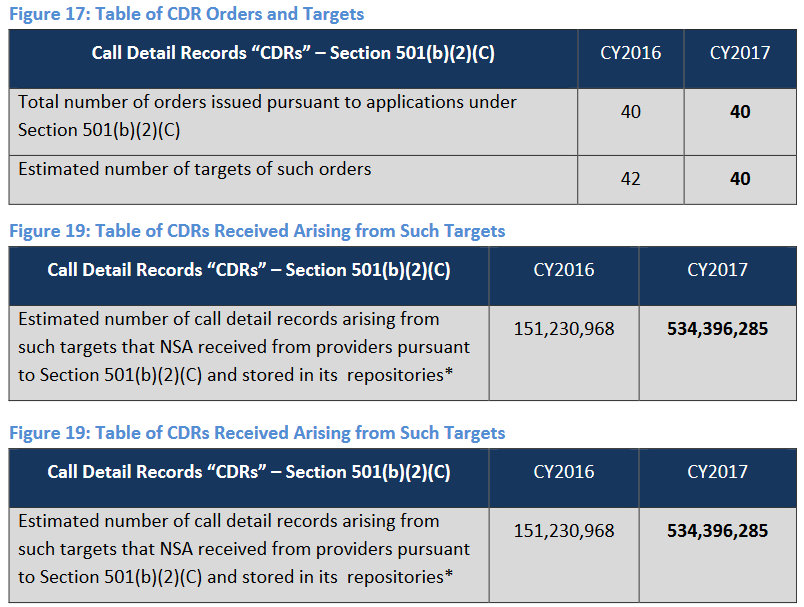
Task: Click the second Figure 19 caption
Action: pyautogui.click(x=257, y=433)
